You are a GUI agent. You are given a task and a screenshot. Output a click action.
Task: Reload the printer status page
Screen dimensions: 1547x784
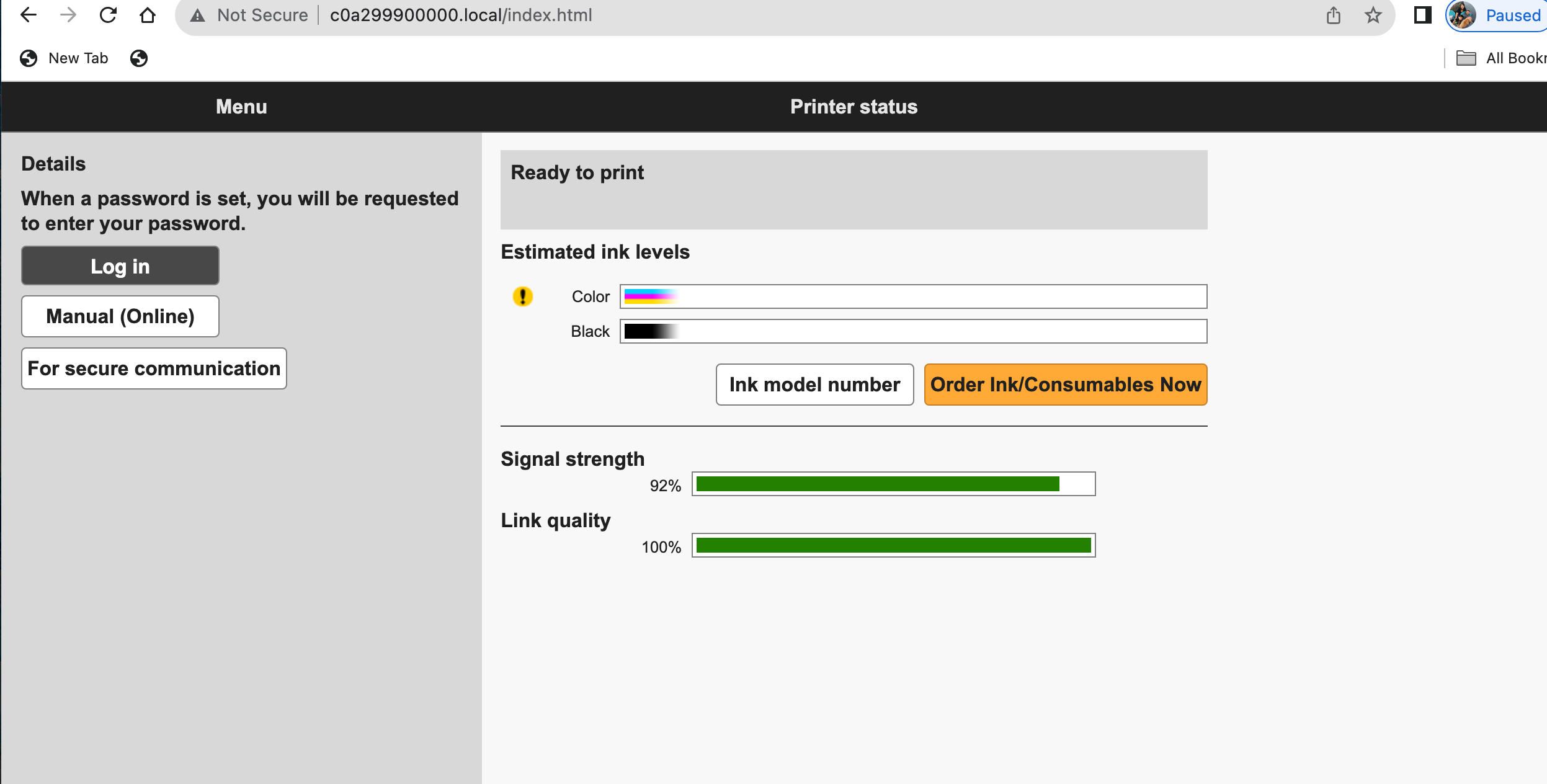108,15
